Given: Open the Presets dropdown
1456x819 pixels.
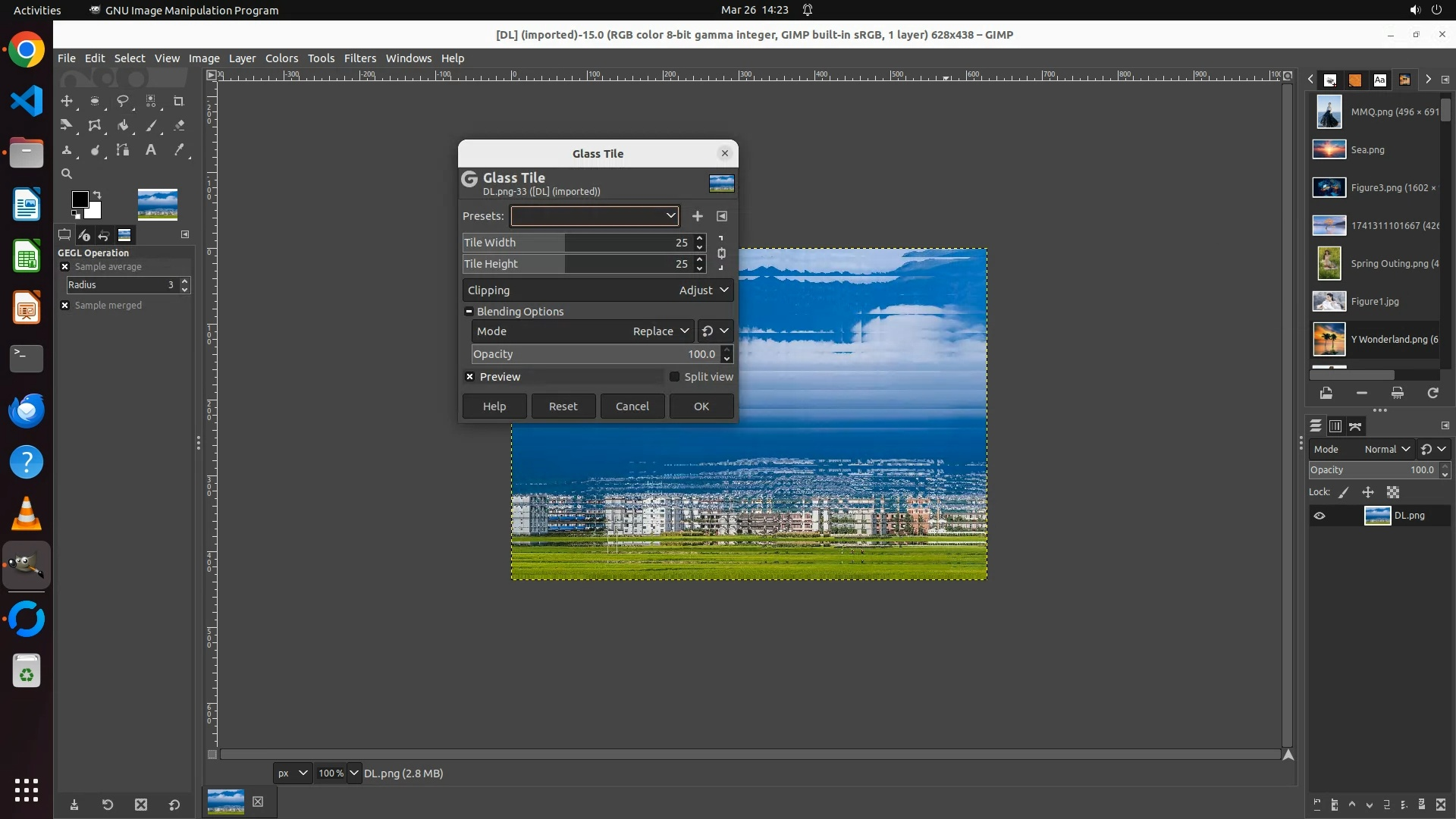Looking at the screenshot, I should tap(595, 216).
